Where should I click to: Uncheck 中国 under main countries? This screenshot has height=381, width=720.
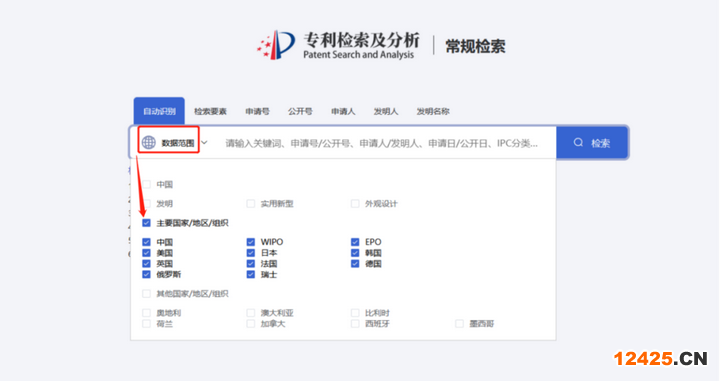146,242
